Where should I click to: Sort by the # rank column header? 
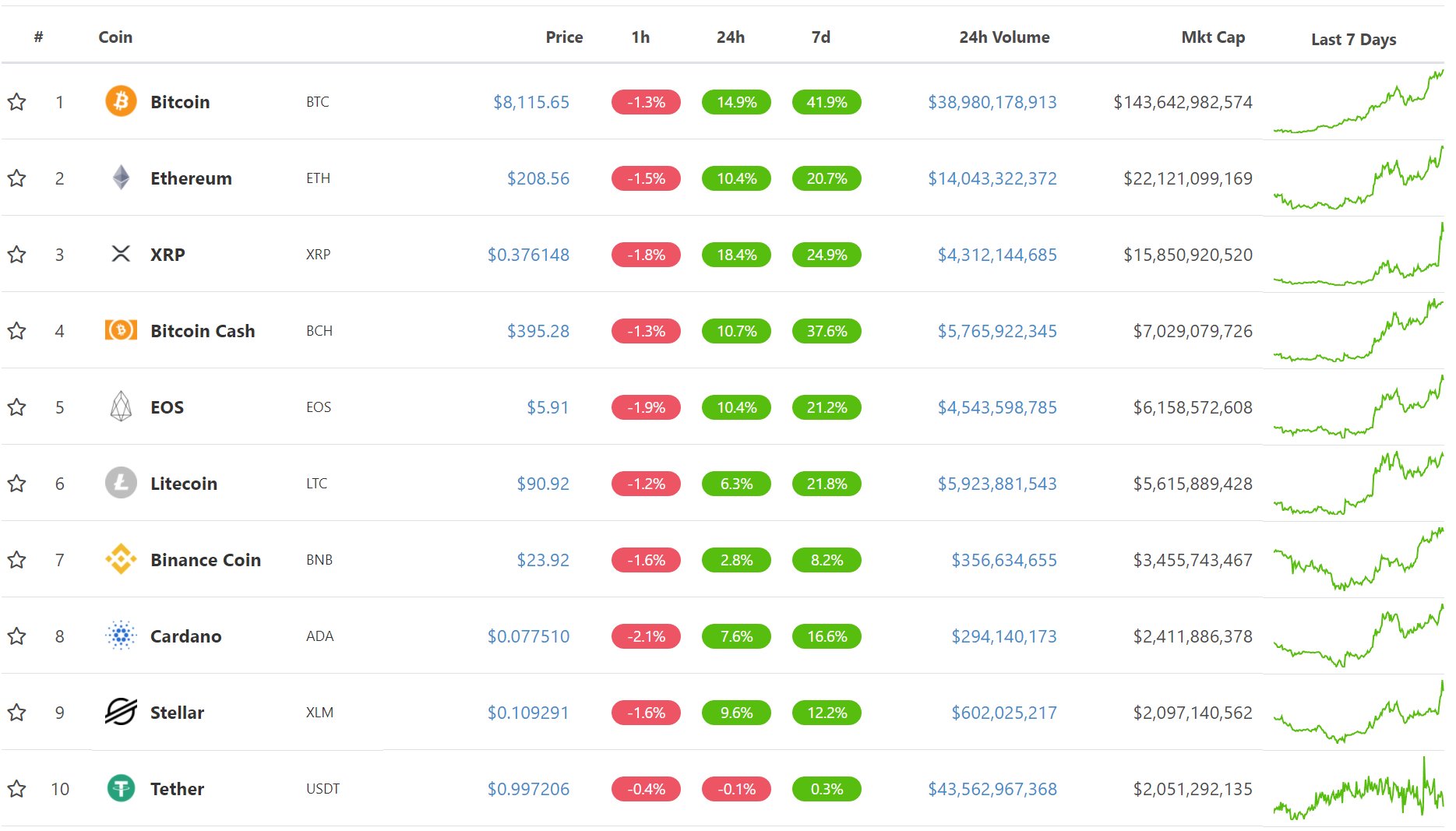(x=38, y=37)
